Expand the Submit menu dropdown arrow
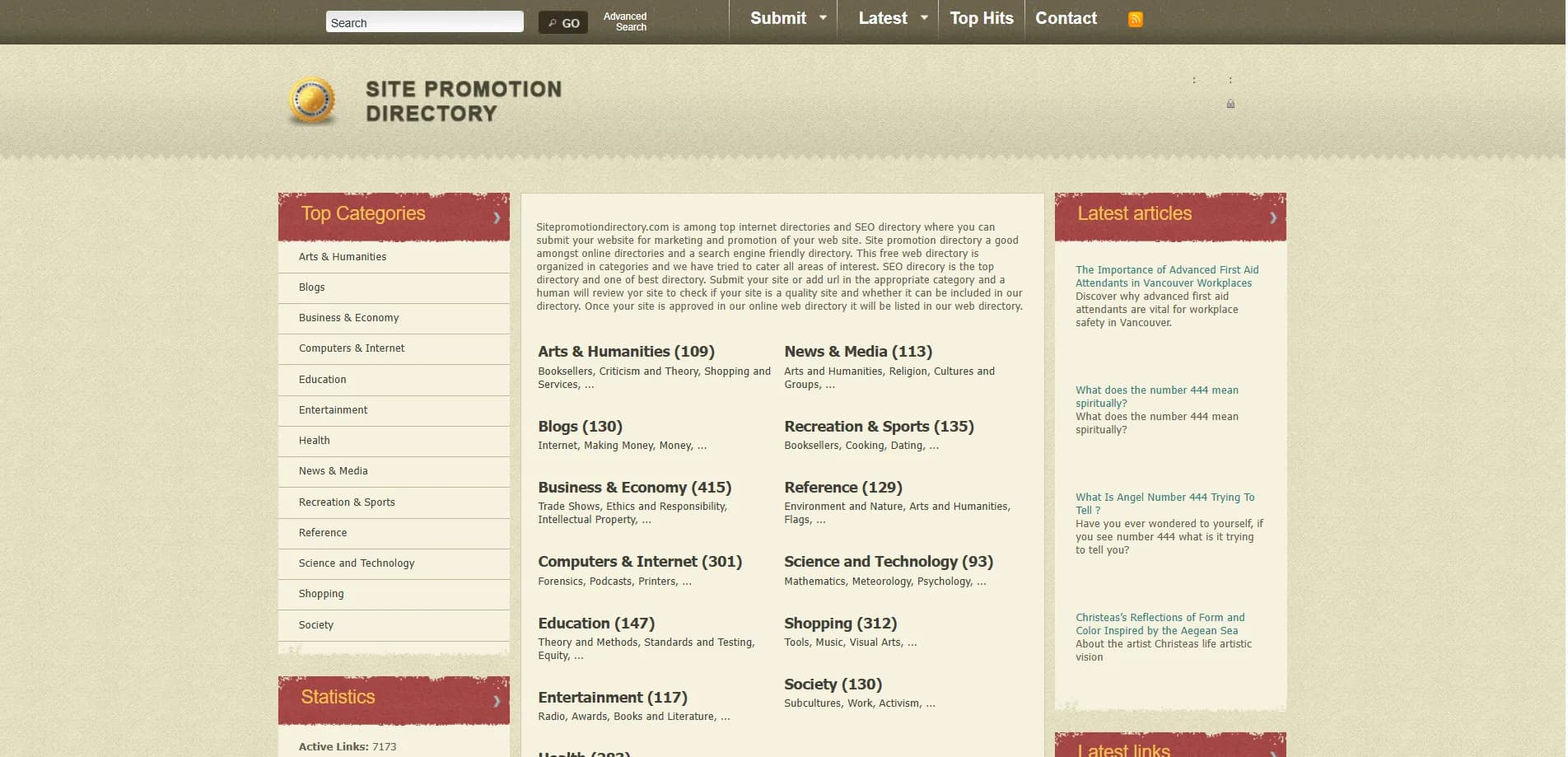 (x=823, y=17)
